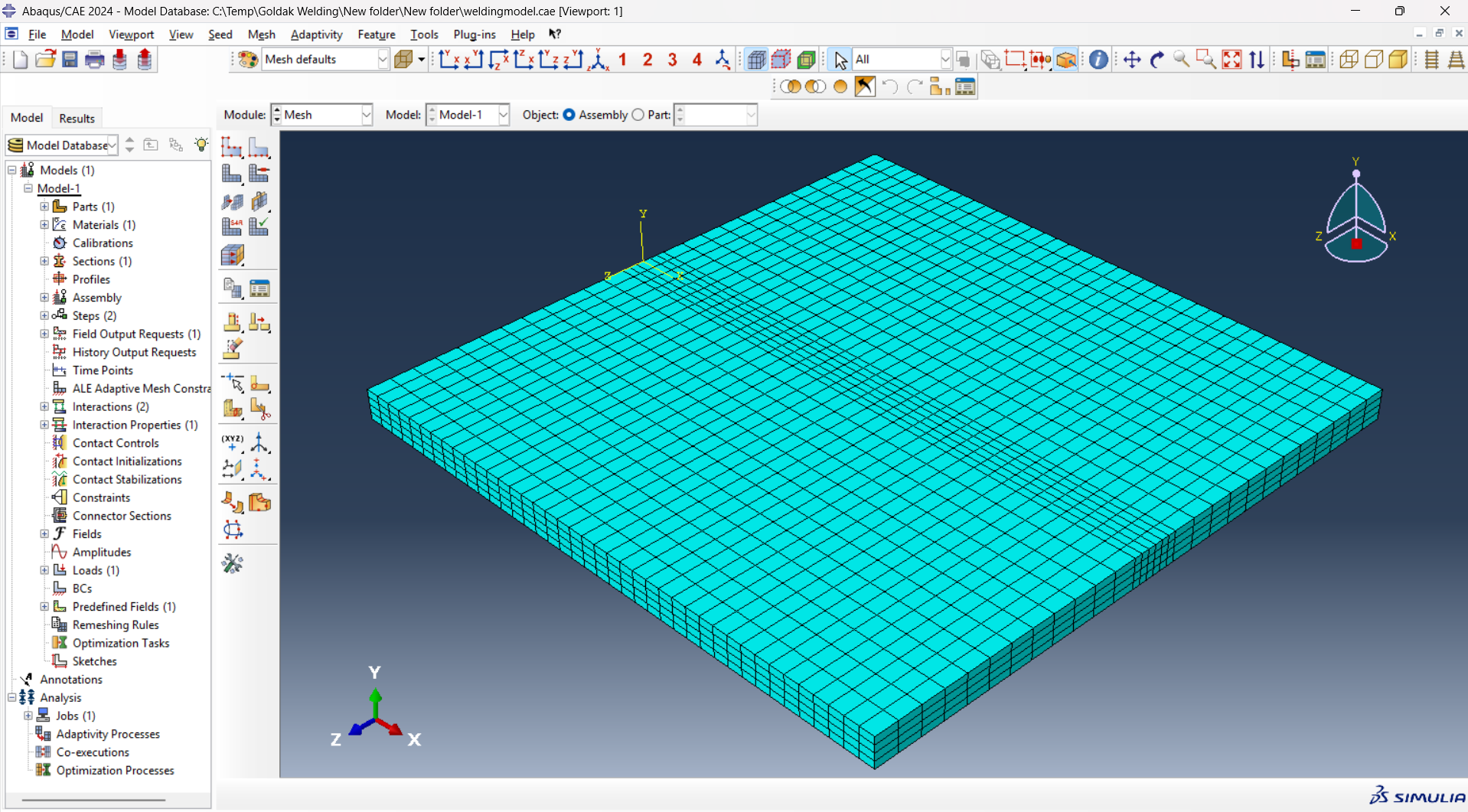Open the Mesh defaults color mapping dropdown
Screen dimensions: 1468x812
(383, 59)
